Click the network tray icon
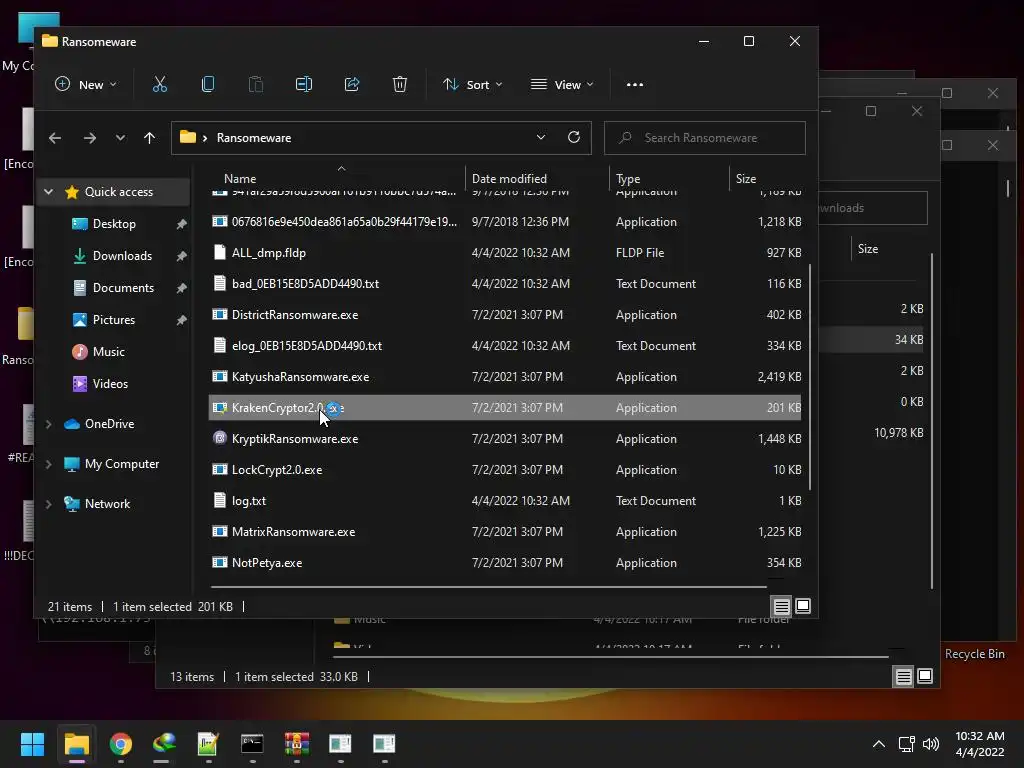 (906, 744)
